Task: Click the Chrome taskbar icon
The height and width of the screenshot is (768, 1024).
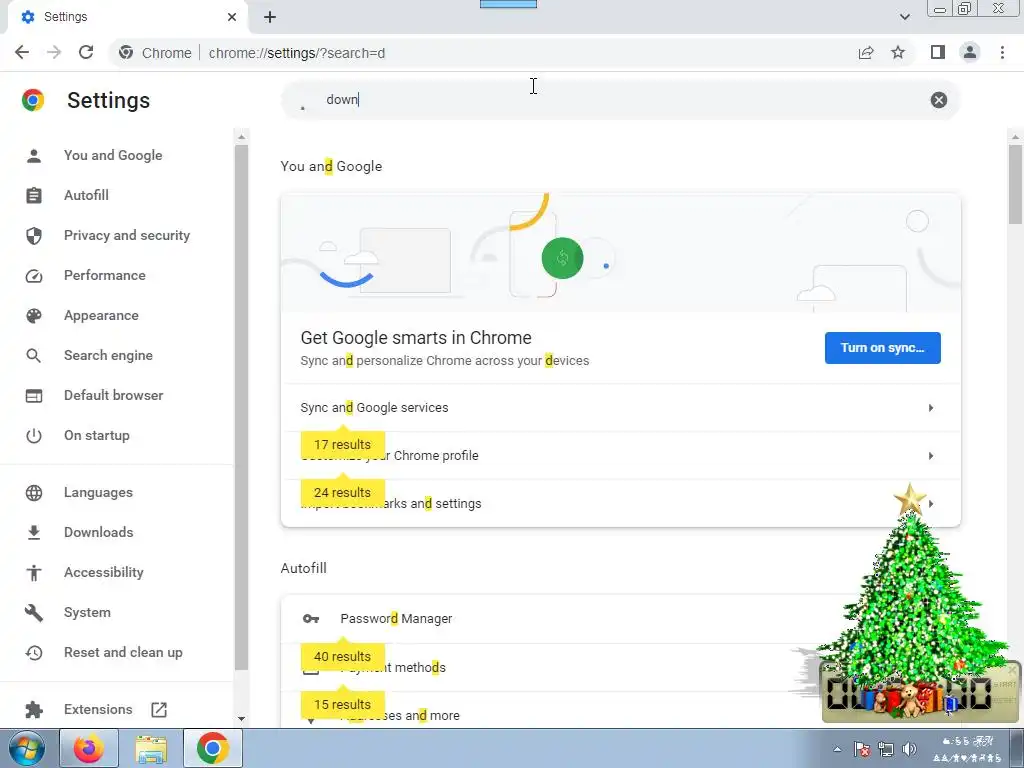Action: 213,748
